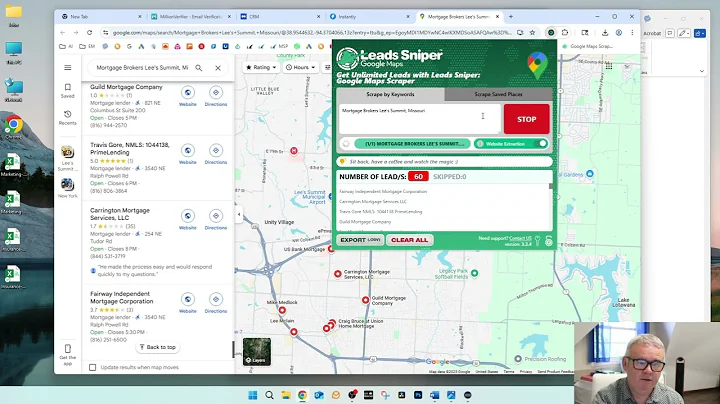The image size is (720, 404).
Task: Click the Carrington Mortgage Services map pin
Action: tap(338, 274)
